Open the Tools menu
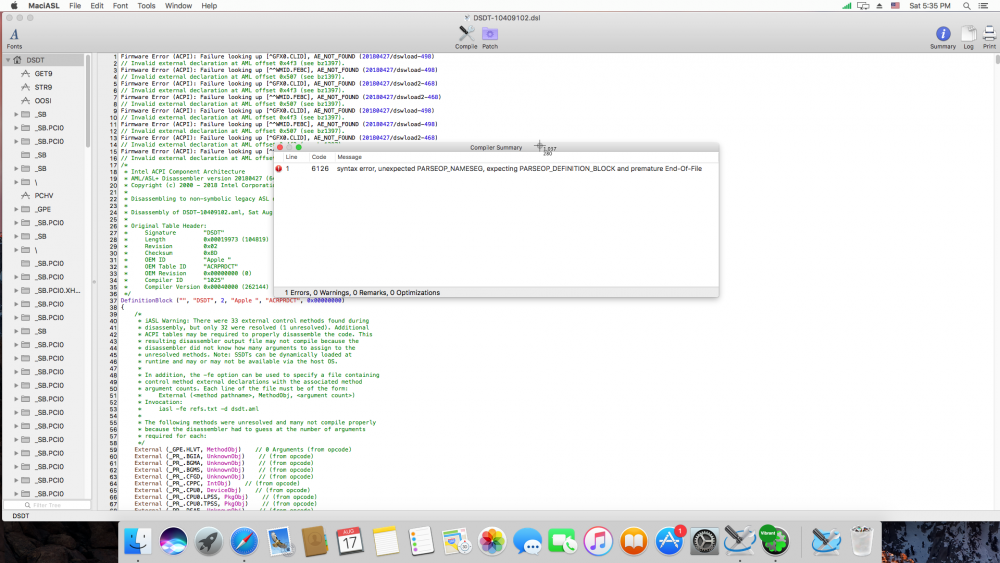This screenshot has width=1000, height=563. tap(146, 6)
